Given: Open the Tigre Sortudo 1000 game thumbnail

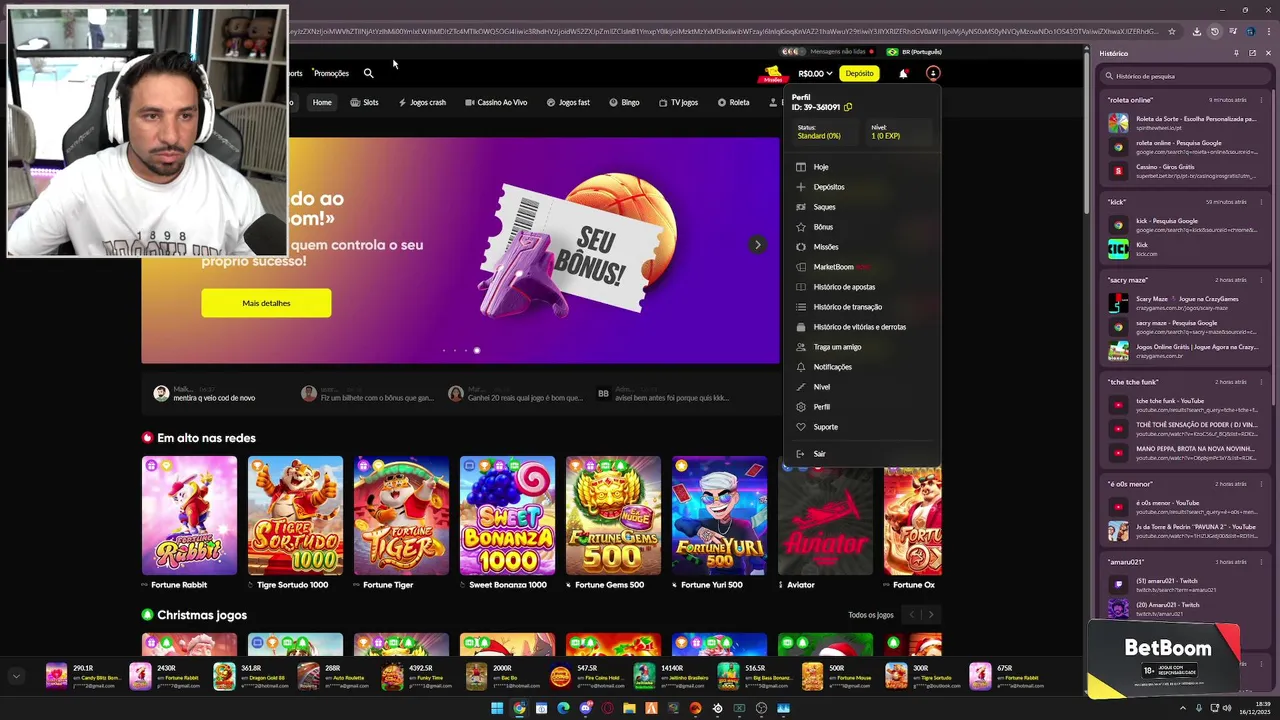Looking at the screenshot, I should tap(295, 516).
